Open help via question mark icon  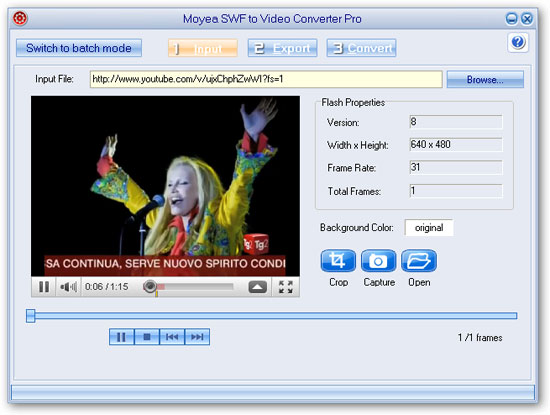tap(518, 42)
